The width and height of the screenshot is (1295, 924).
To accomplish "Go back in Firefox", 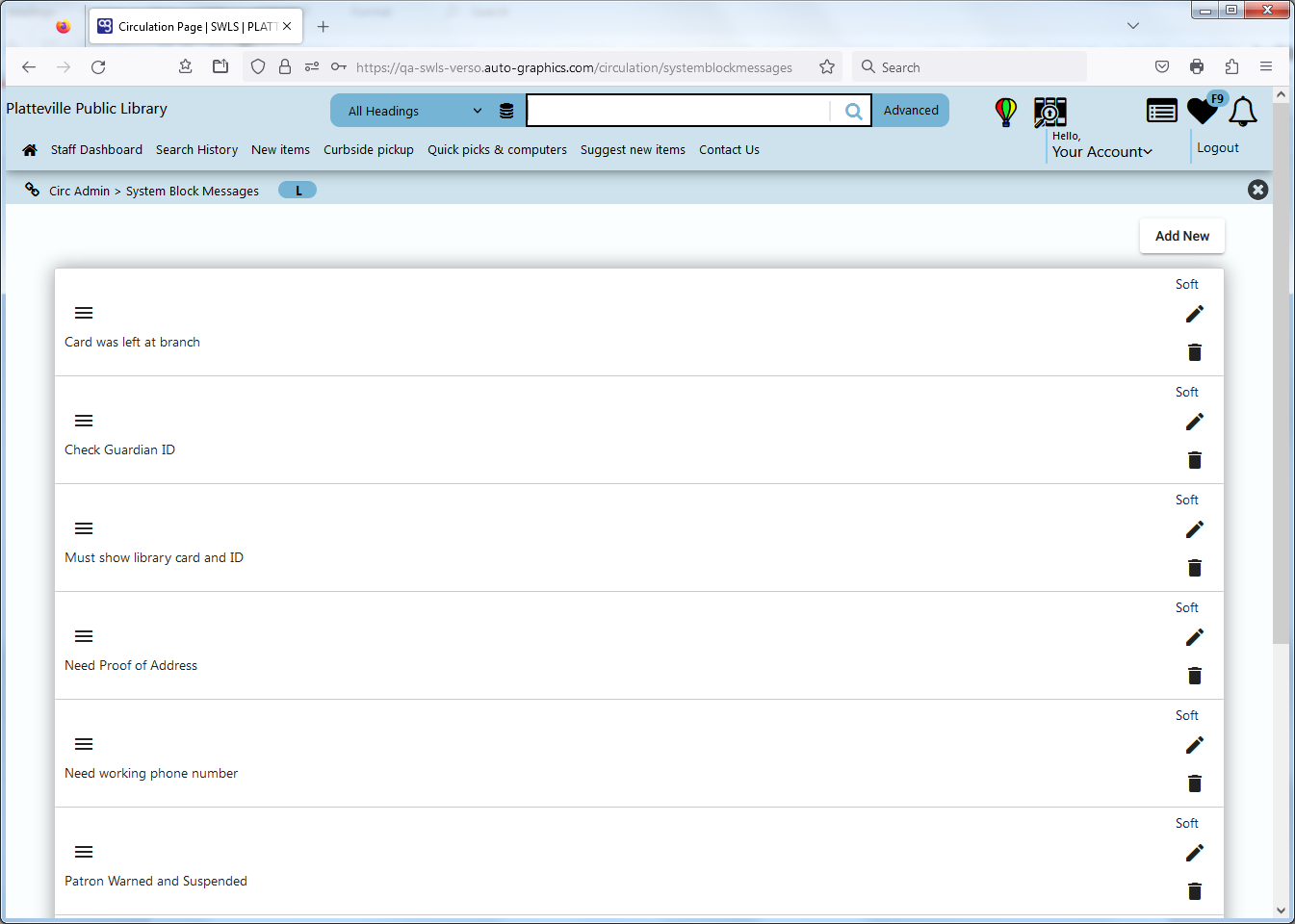I will [x=29, y=67].
